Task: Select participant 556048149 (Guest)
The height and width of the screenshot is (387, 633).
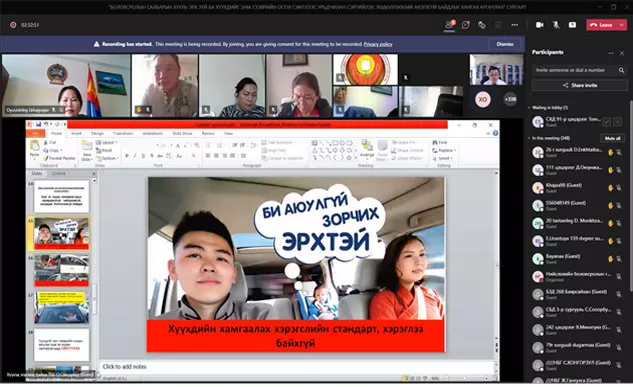Action: (x=578, y=205)
